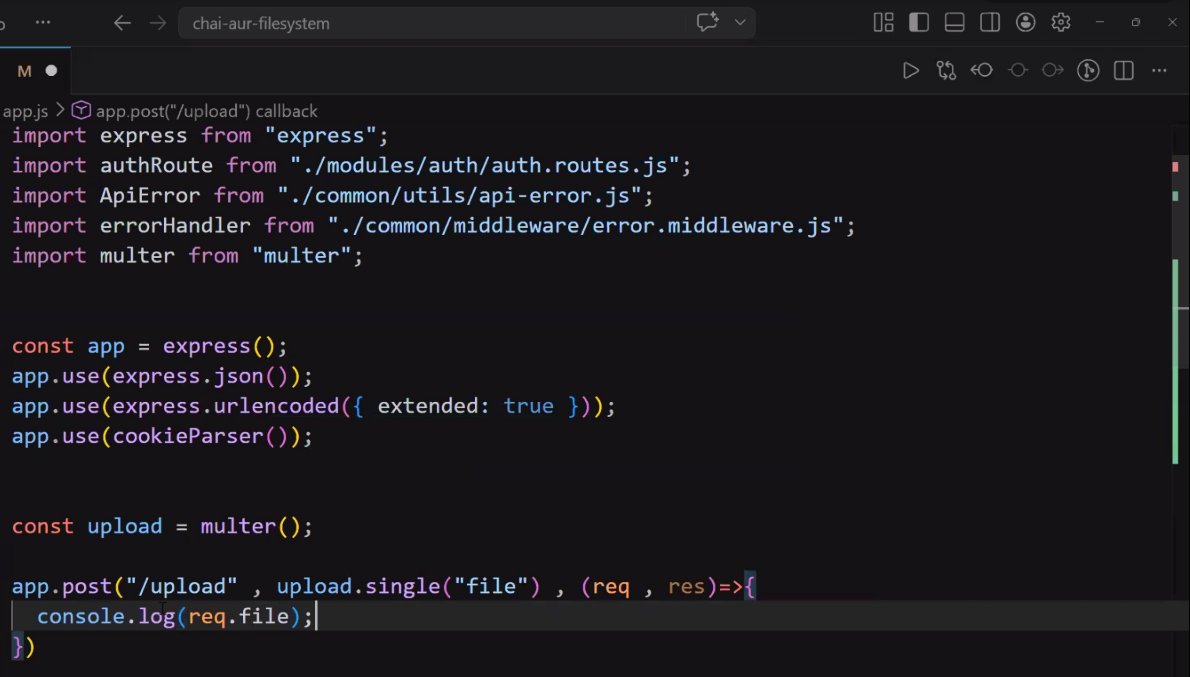Open the editor's More Actions ellipsis menu
Image resolution: width=1190 pixels, height=677 pixels.
pos(1157,70)
